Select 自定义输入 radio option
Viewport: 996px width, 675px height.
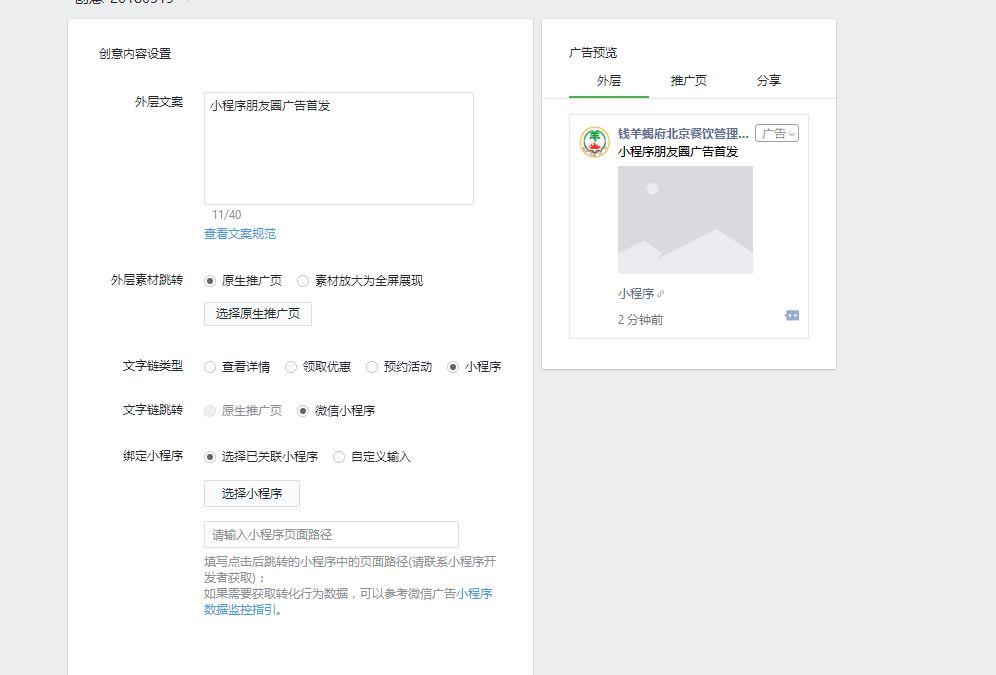pos(339,457)
